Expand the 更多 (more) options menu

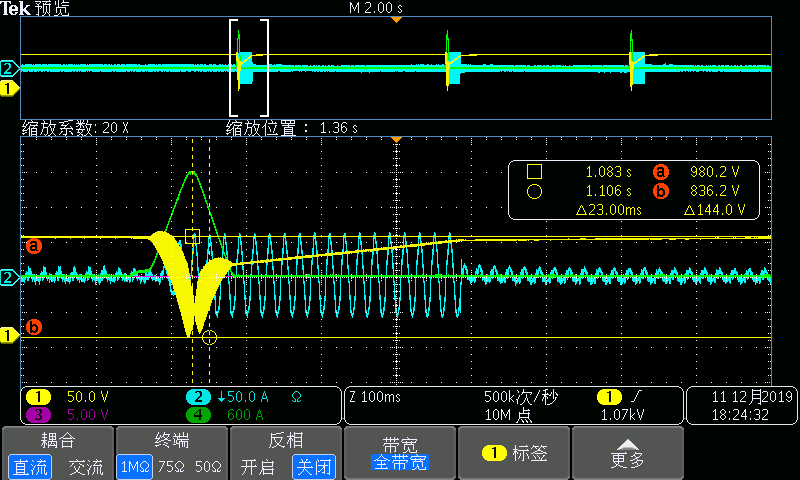click(x=627, y=453)
